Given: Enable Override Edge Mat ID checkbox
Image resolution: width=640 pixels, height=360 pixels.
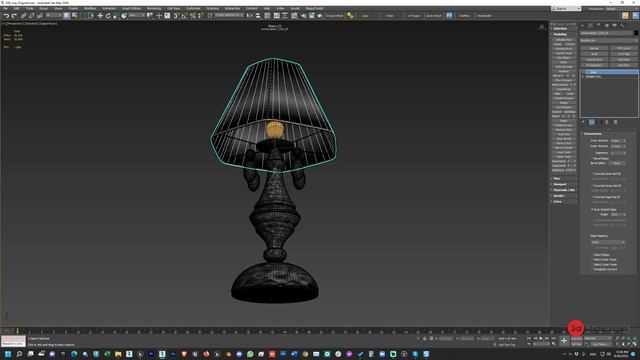Looking at the screenshot, I should point(592,197).
